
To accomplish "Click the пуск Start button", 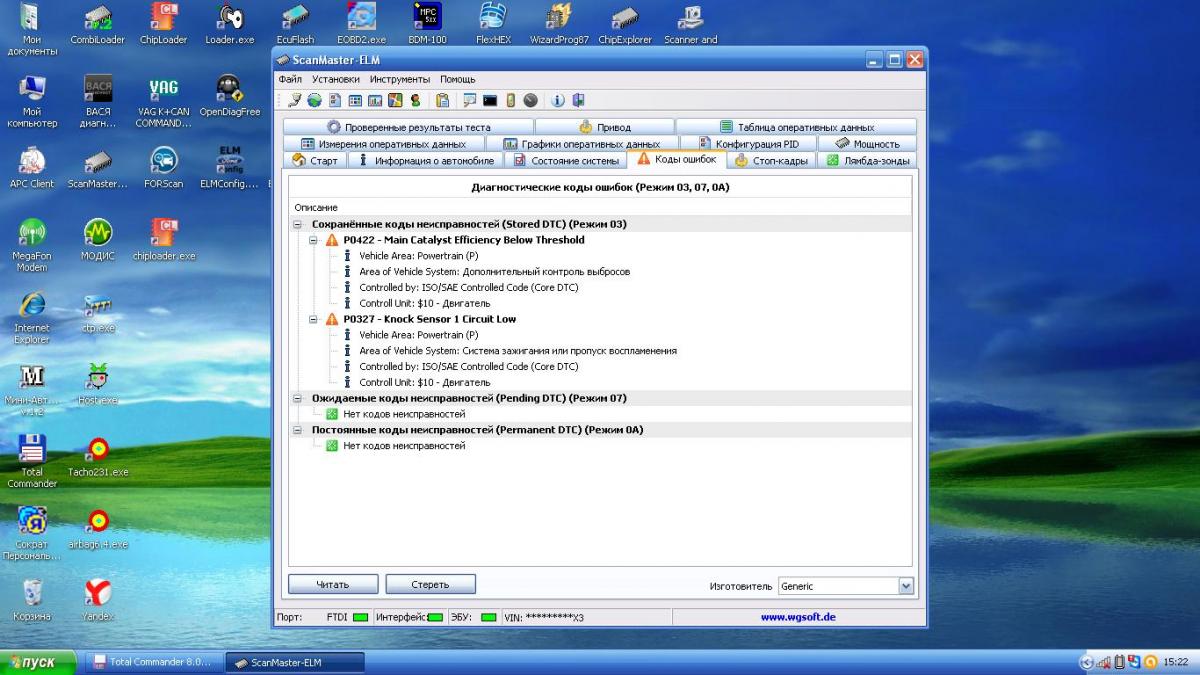I will coord(39,662).
